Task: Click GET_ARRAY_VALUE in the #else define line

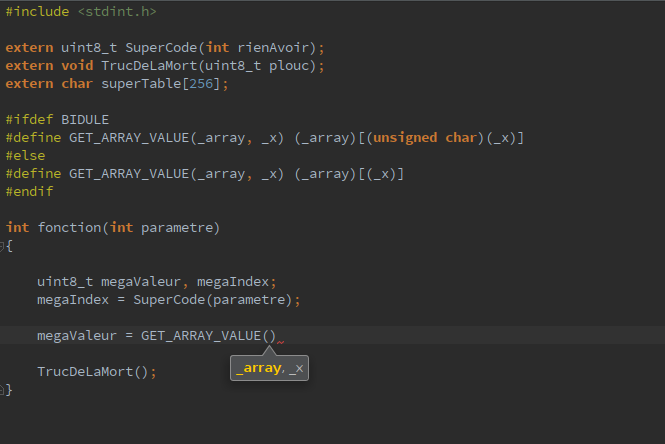Action: tap(129, 174)
